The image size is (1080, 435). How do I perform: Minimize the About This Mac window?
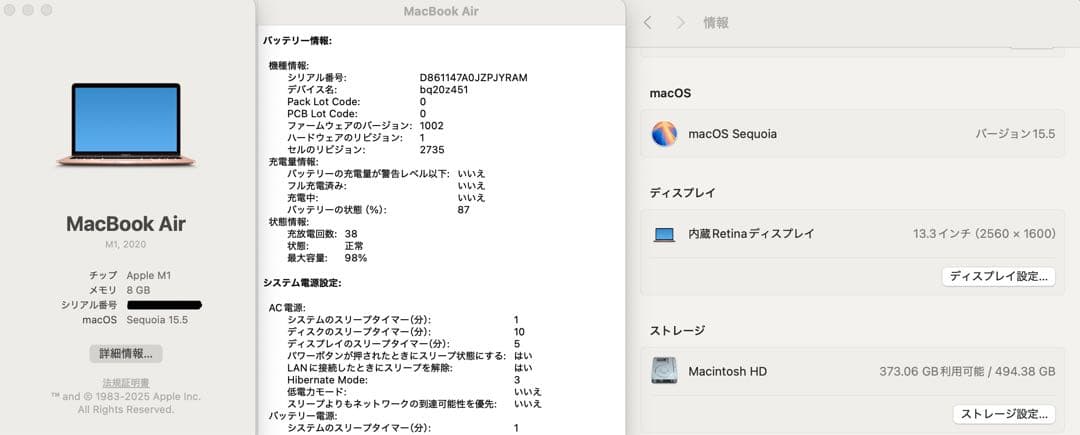pos(28,10)
